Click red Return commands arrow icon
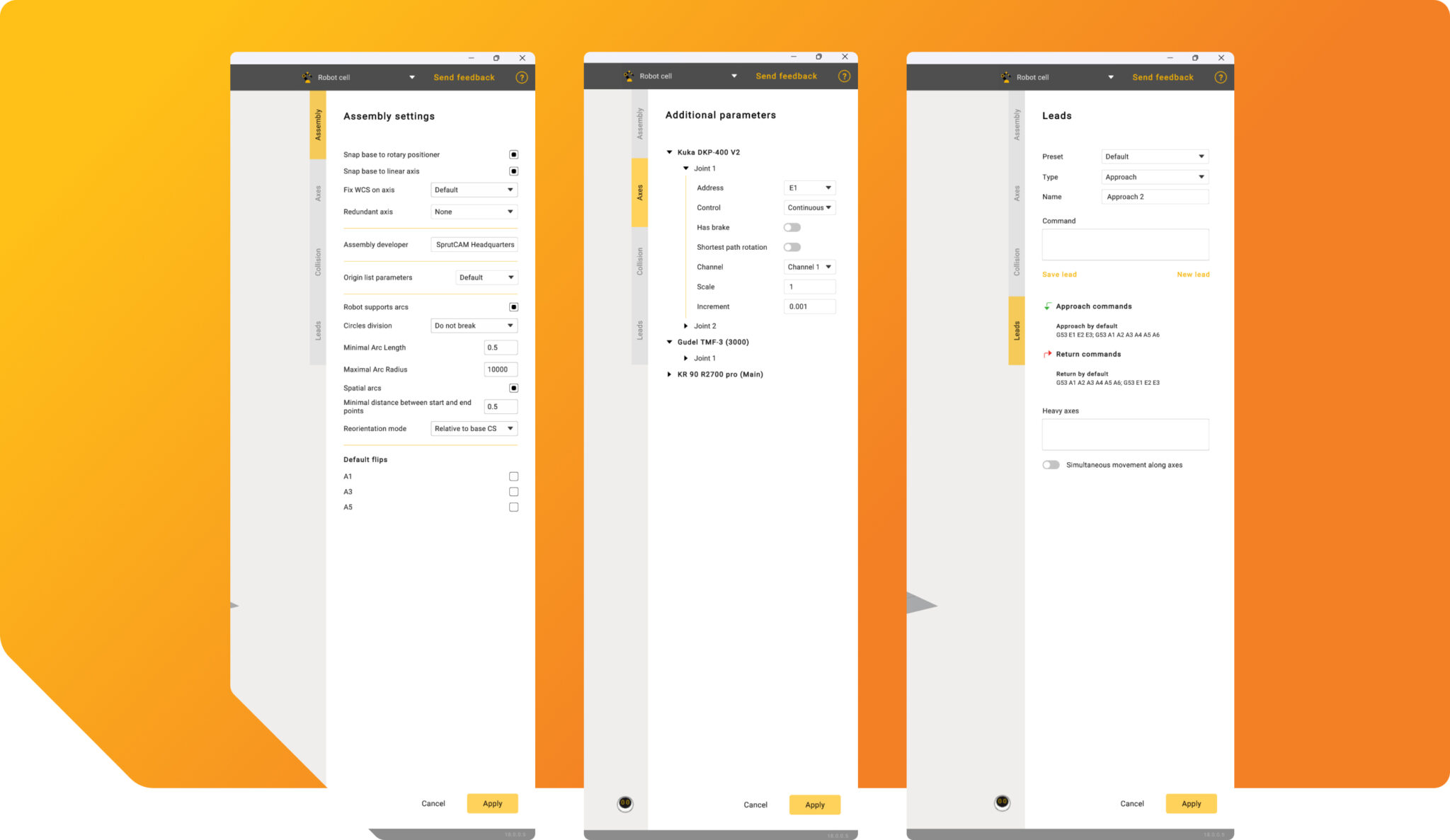This screenshot has width=1450, height=840. pyautogui.click(x=1048, y=355)
